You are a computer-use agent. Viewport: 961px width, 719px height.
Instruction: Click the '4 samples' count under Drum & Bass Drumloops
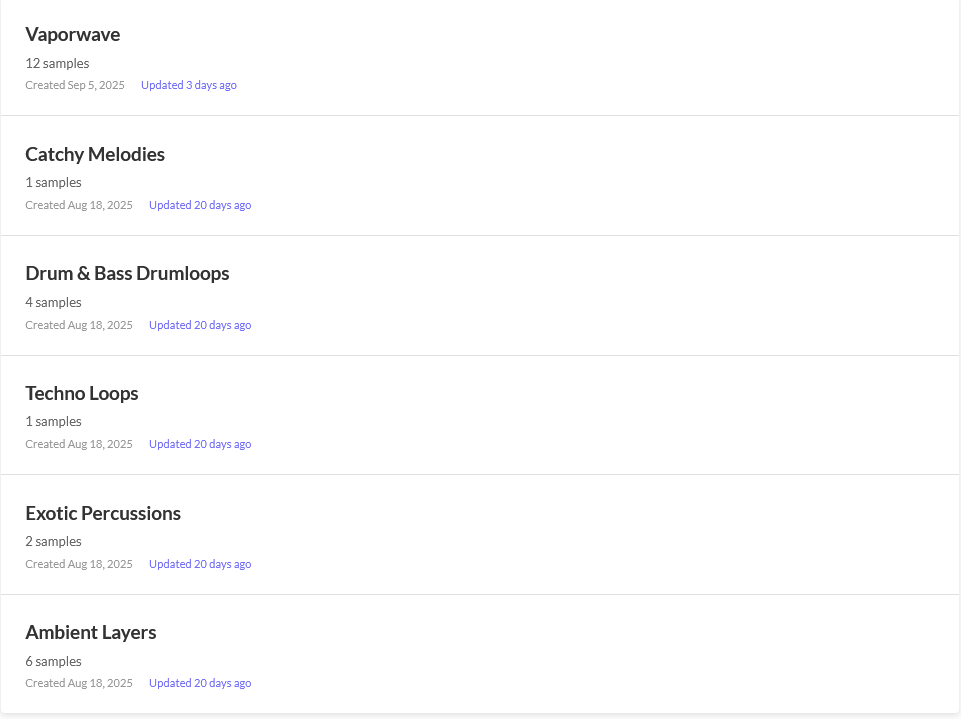[x=54, y=303]
